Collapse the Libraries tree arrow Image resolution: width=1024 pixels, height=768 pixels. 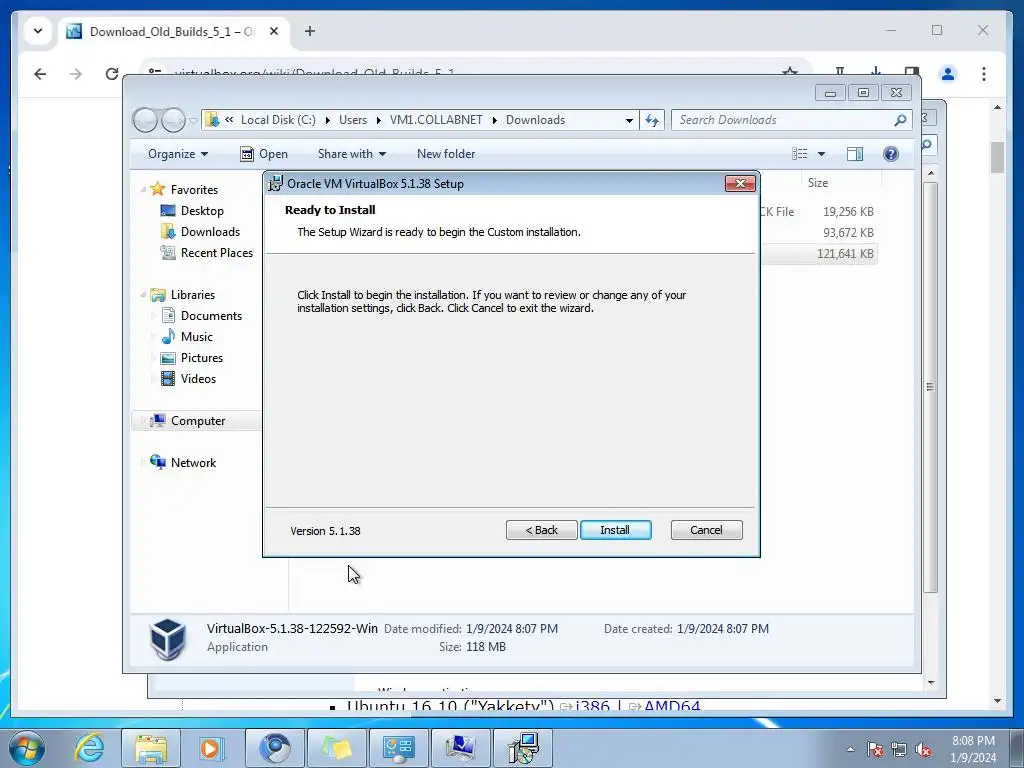point(143,295)
